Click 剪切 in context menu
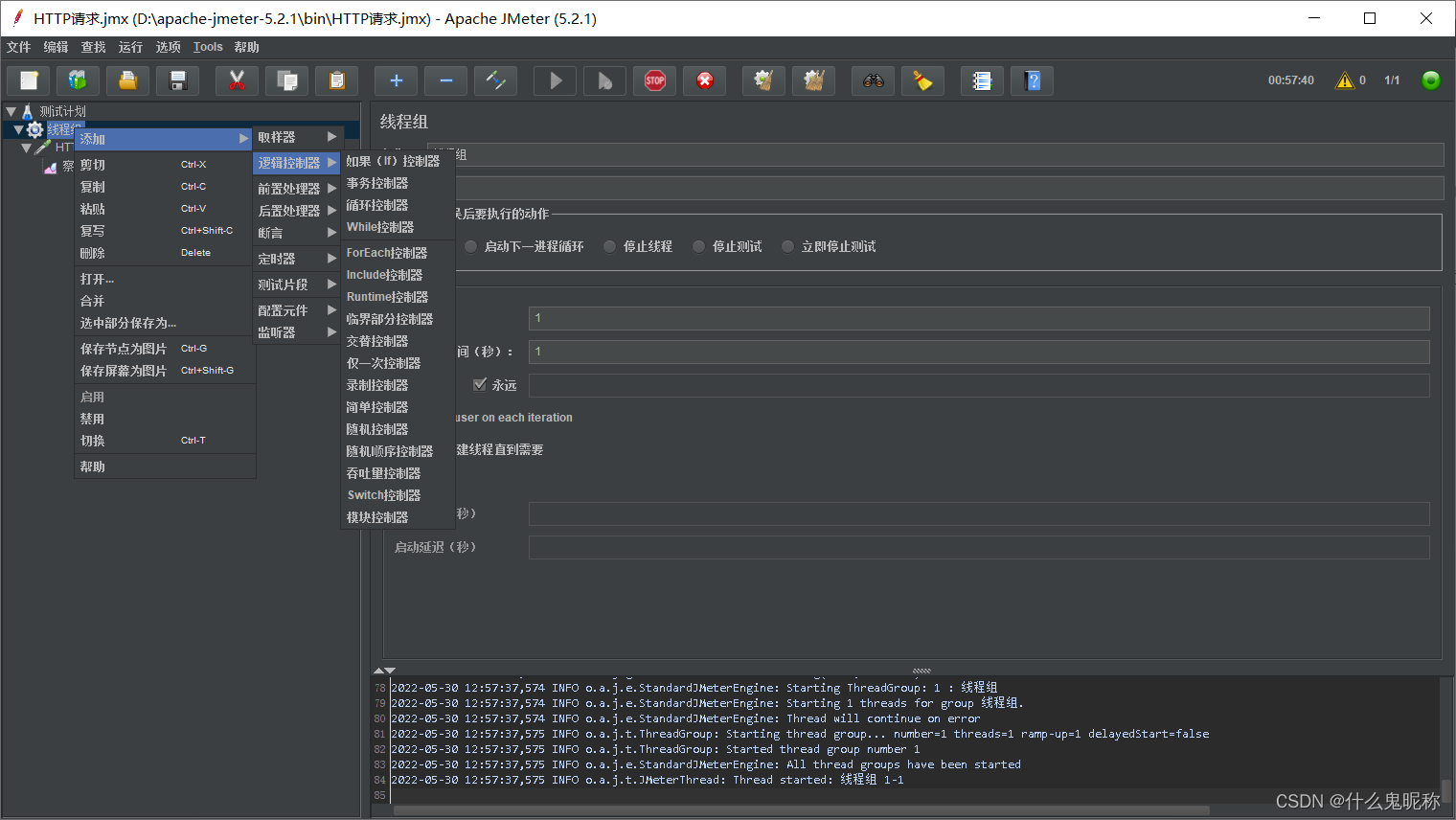This screenshot has height=820, width=1456. (165, 165)
